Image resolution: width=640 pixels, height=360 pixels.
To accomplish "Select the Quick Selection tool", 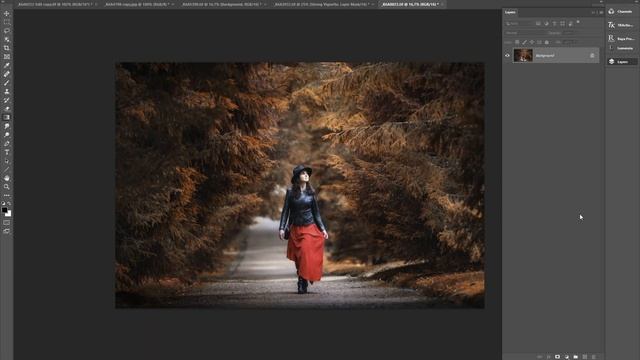I will pyautogui.click(x=7, y=40).
